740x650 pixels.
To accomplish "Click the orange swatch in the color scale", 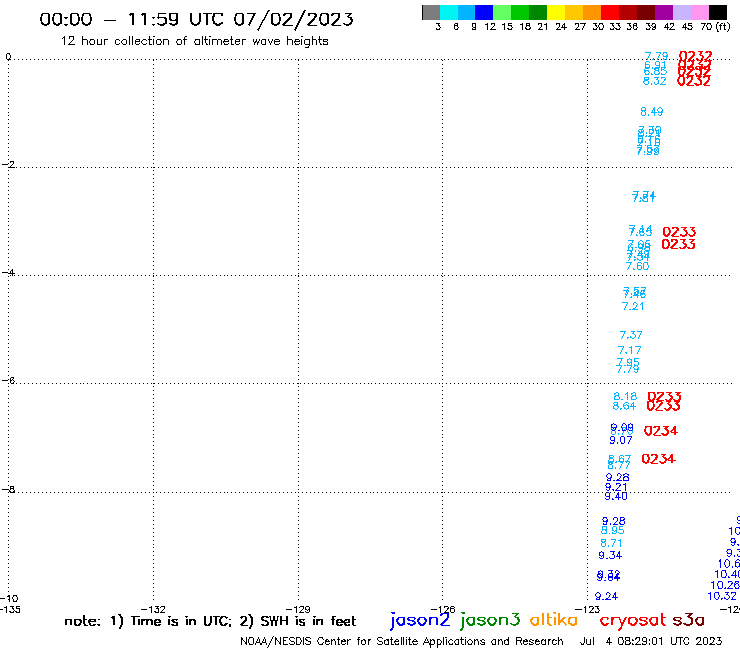I will [x=592, y=12].
